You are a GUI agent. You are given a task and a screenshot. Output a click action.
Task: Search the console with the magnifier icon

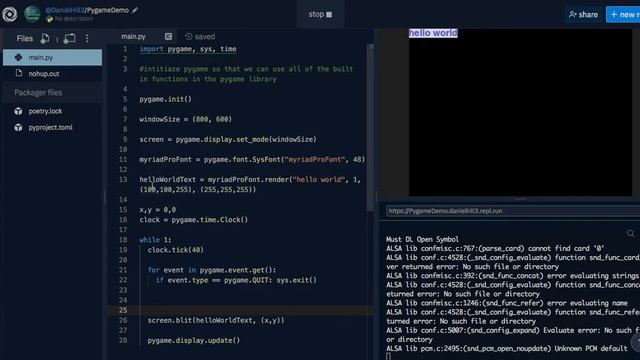[x=630, y=233]
